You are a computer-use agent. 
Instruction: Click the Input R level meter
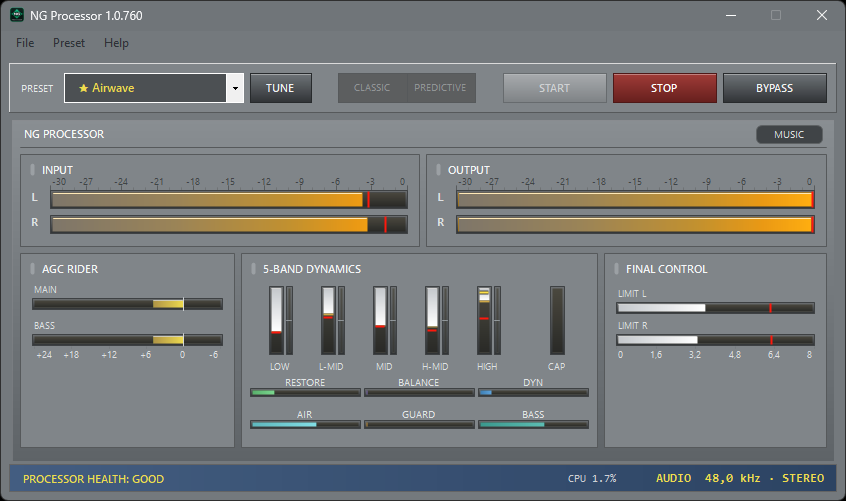point(229,224)
